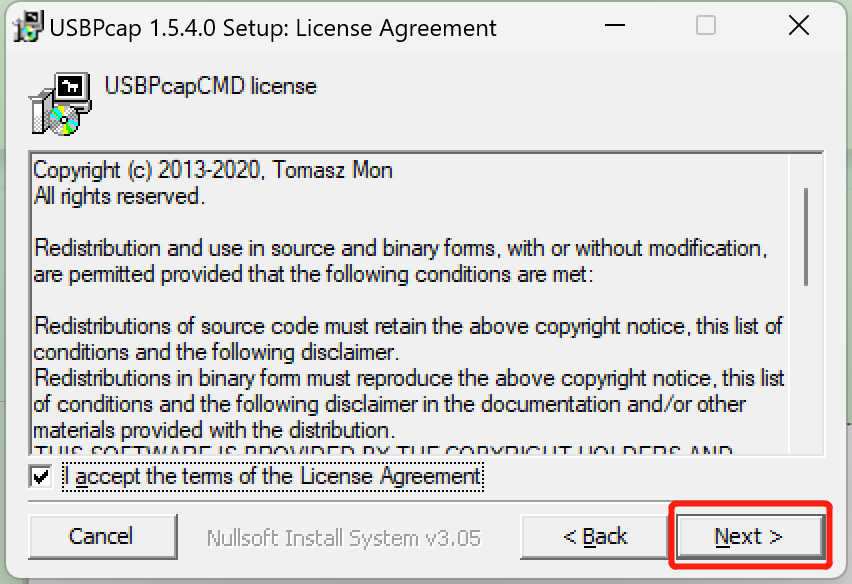Click the USBPcap installer icon in the title bar
The image size is (852, 584).
pos(27,25)
